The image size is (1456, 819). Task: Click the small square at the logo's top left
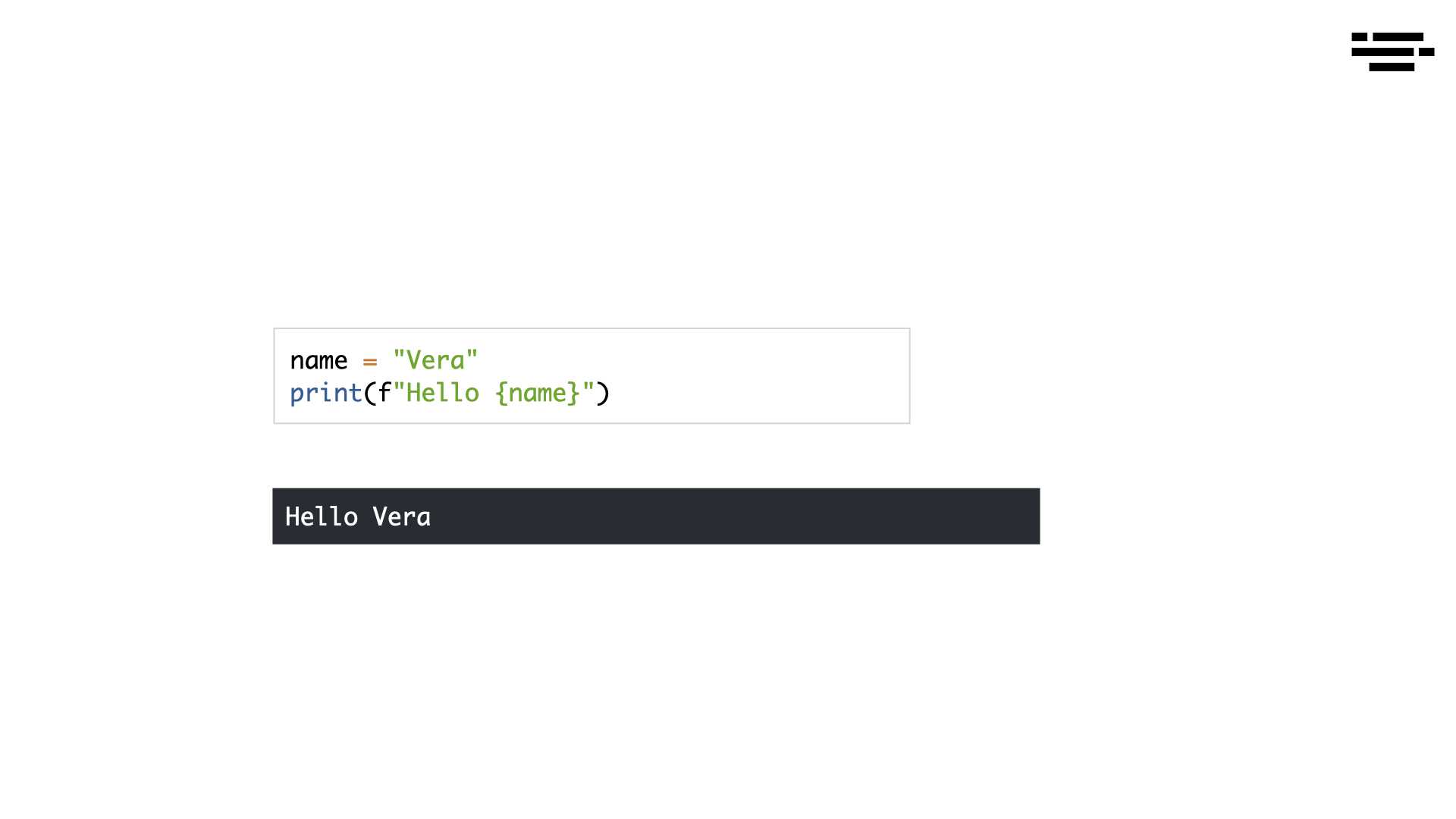(x=1359, y=36)
